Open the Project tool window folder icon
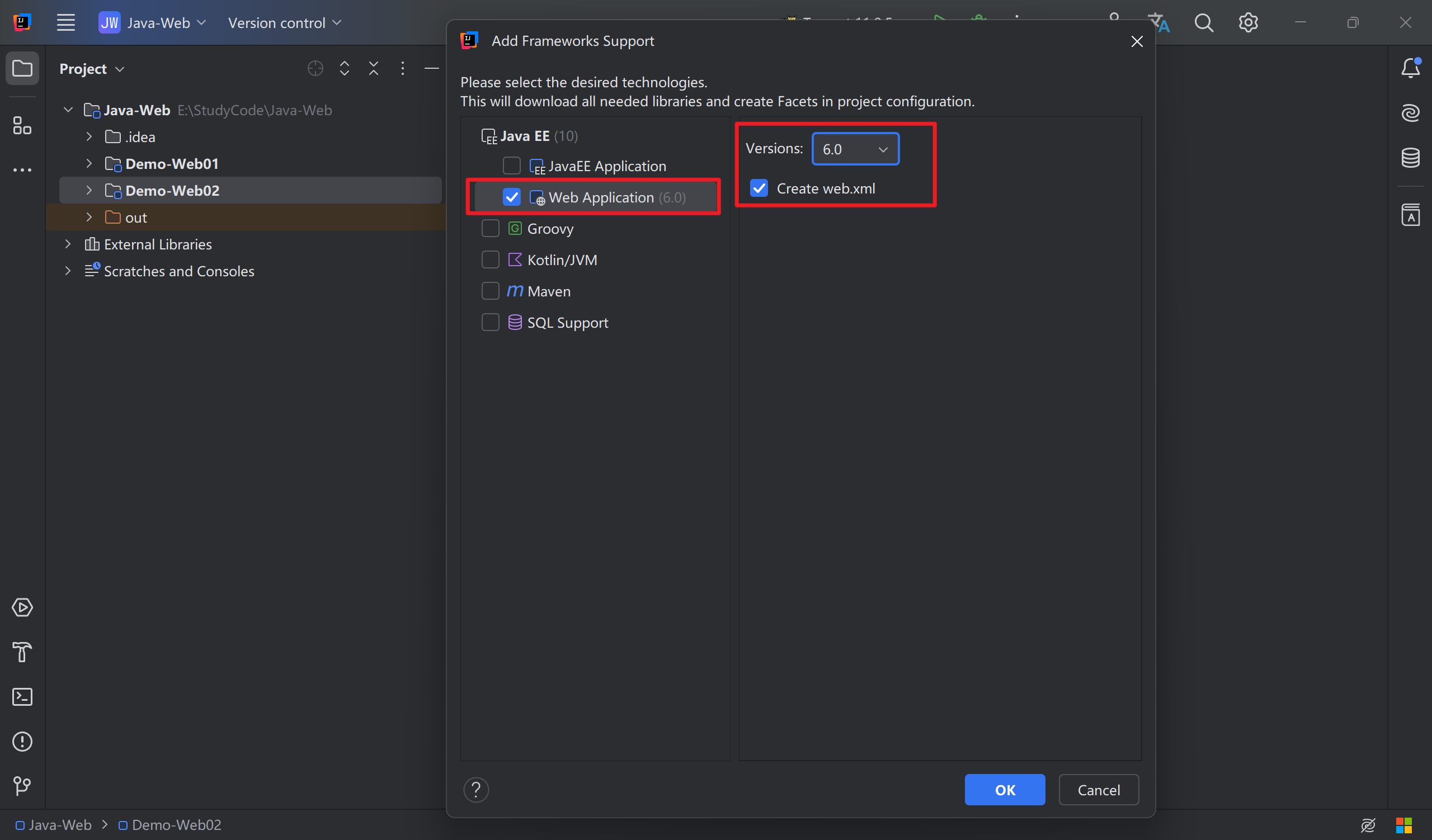The image size is (1432, 840). point(22,69)
